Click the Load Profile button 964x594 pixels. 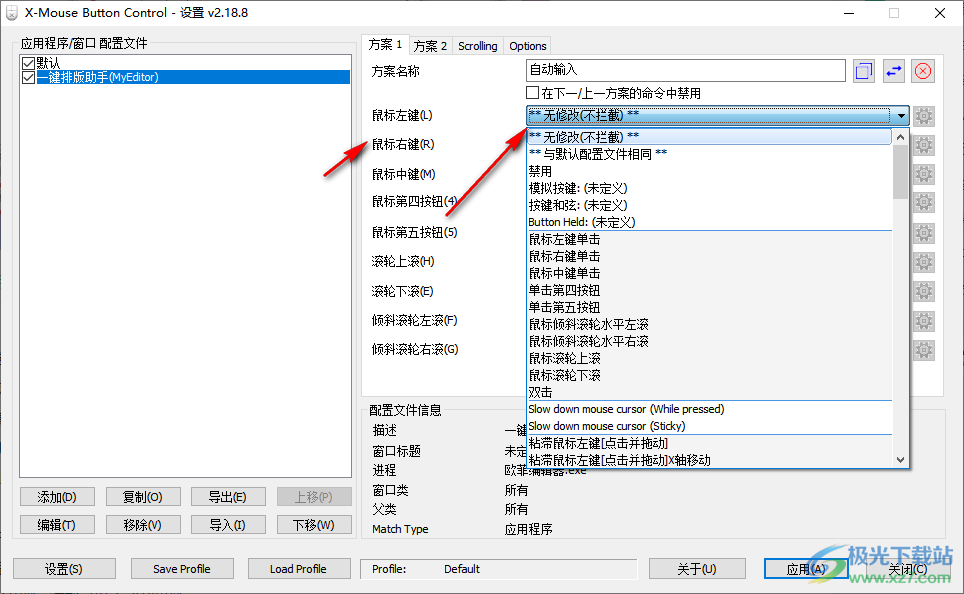tap(299, 569)
